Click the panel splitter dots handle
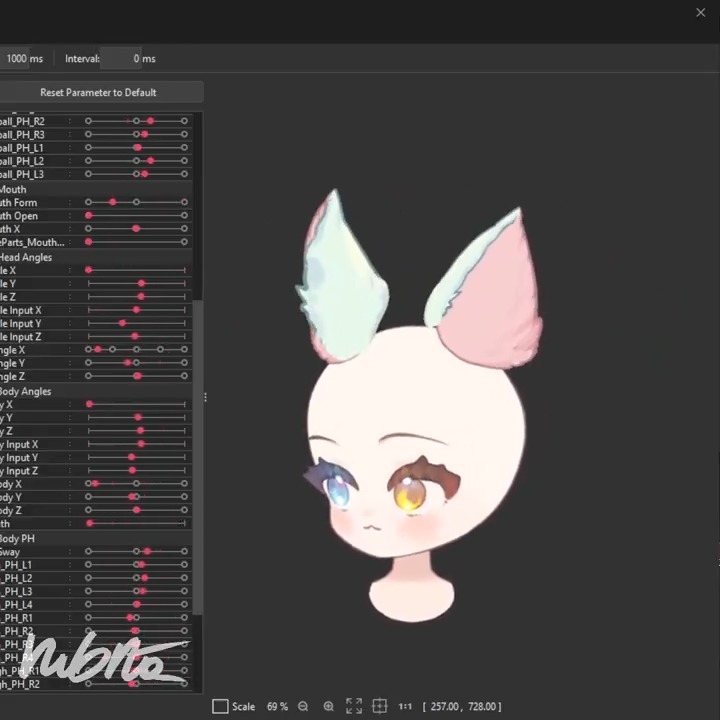The width and height of the screenshot is (720, 720). coord(205,397)
